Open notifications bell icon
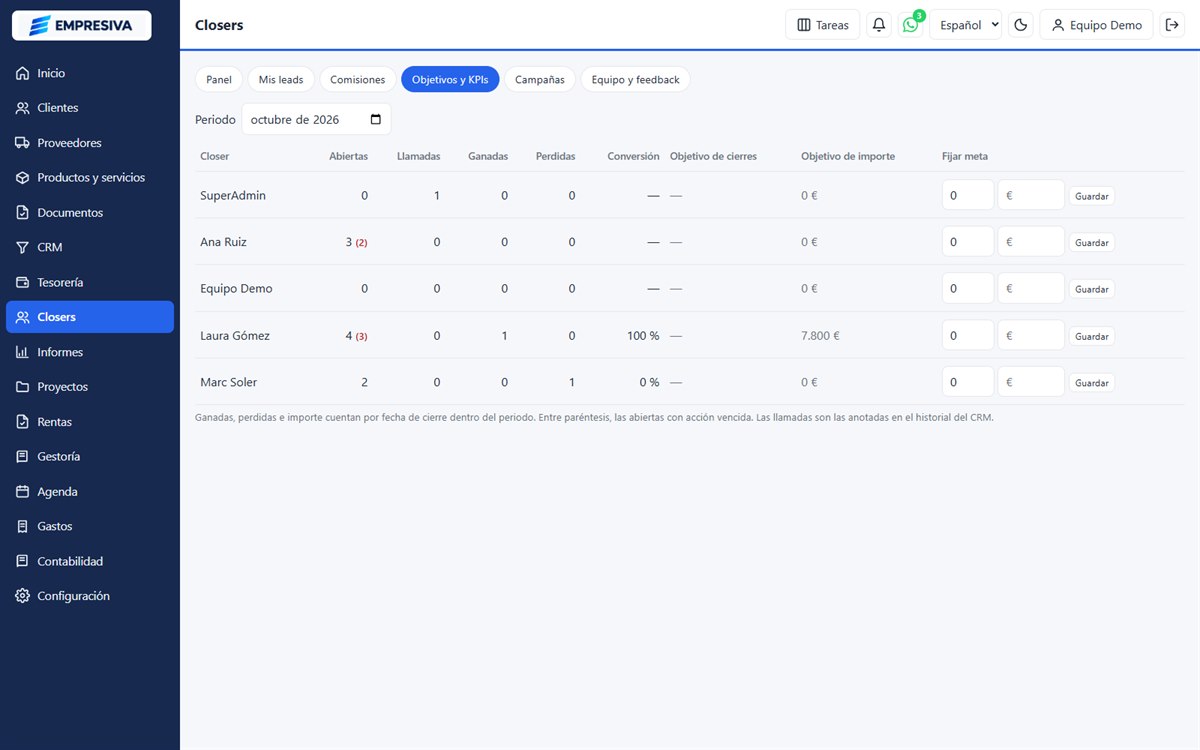Viewport: 1200px width, 750px height. [879, 25]
